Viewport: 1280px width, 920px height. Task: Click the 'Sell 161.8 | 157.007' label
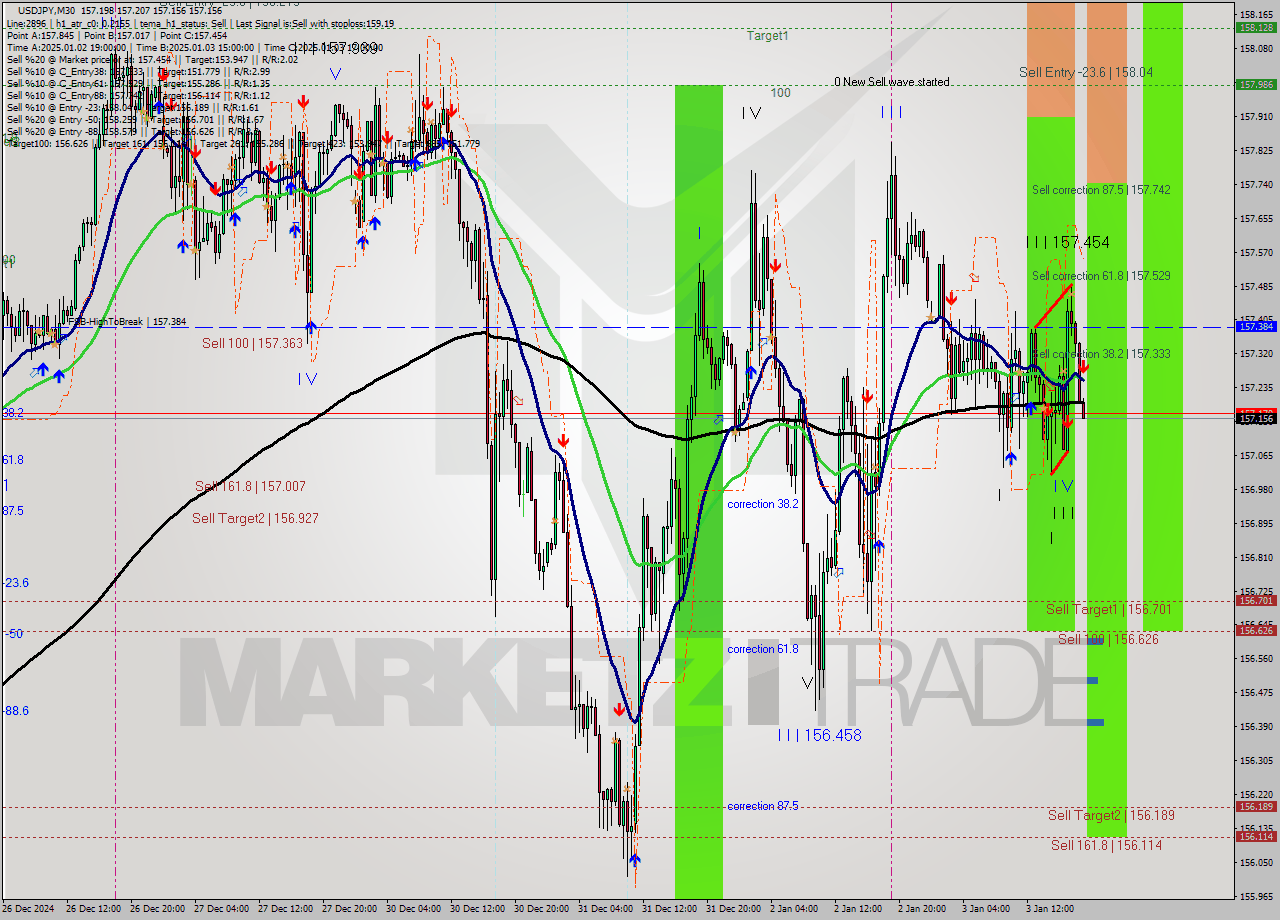pyautogui.click(x=250, y=486)
